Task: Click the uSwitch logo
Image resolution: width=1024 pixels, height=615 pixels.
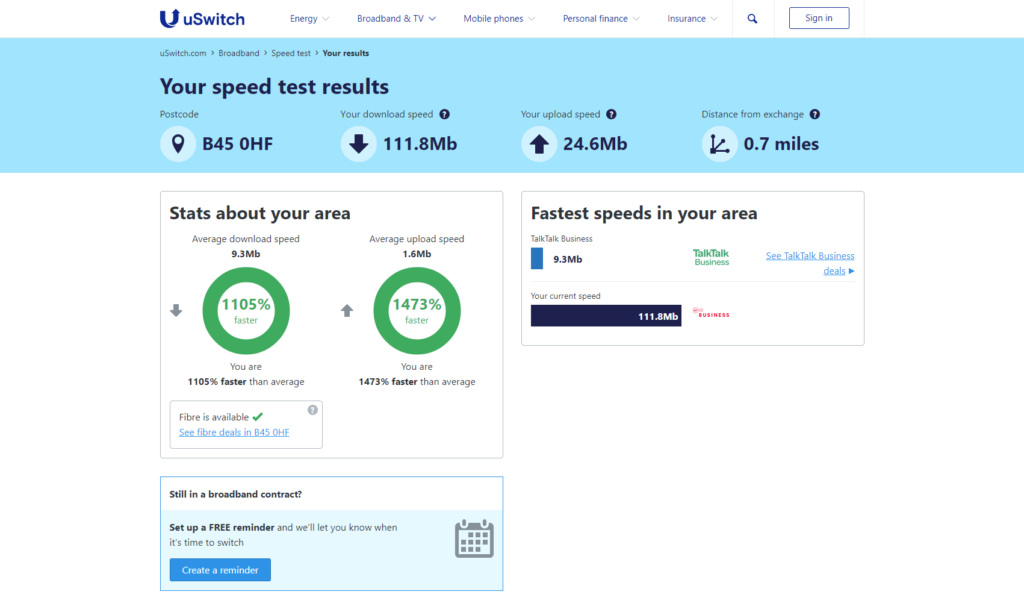Action: pyautogui.click(x=202, y=18)
